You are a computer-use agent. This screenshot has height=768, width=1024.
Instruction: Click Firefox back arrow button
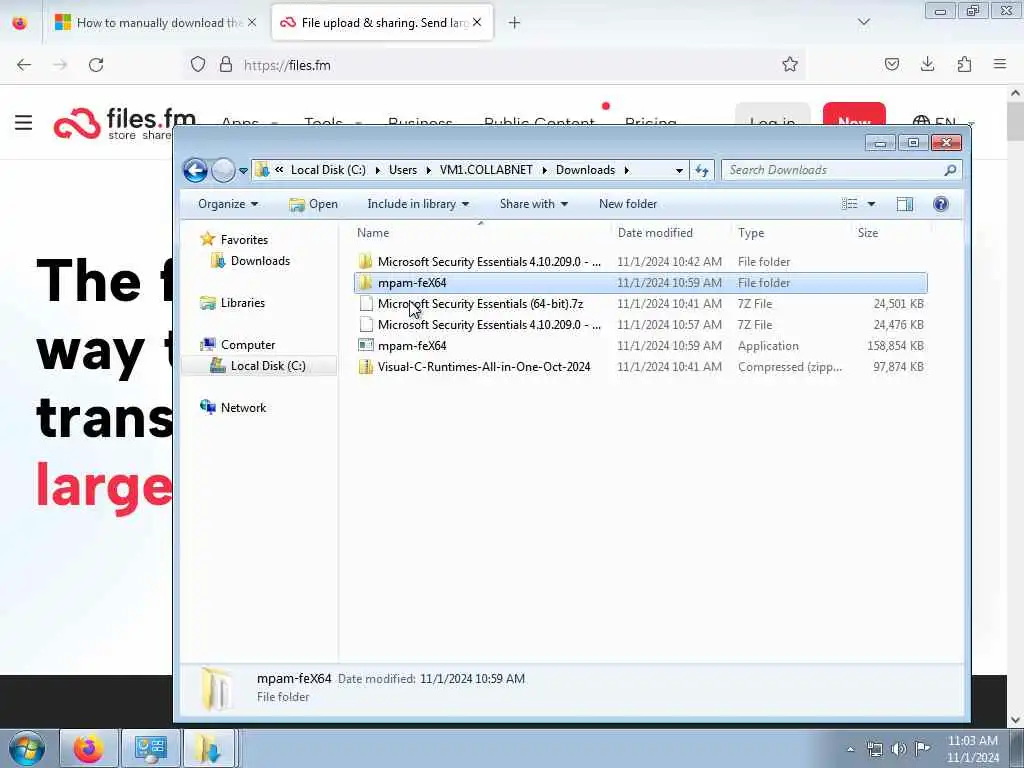[24, 65]
